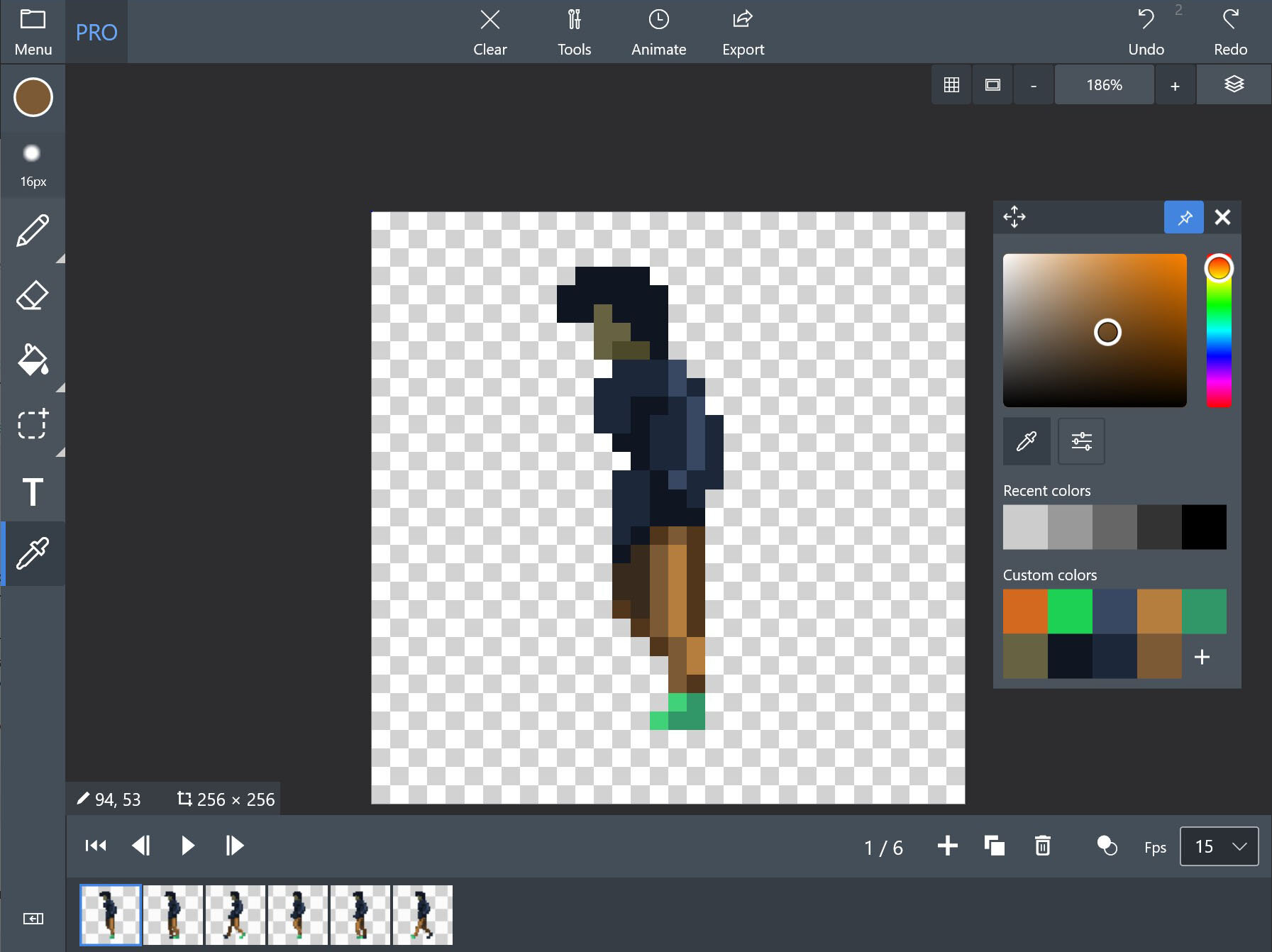
Task: Toggle onion skin for frames
Action: (1107, 846)
